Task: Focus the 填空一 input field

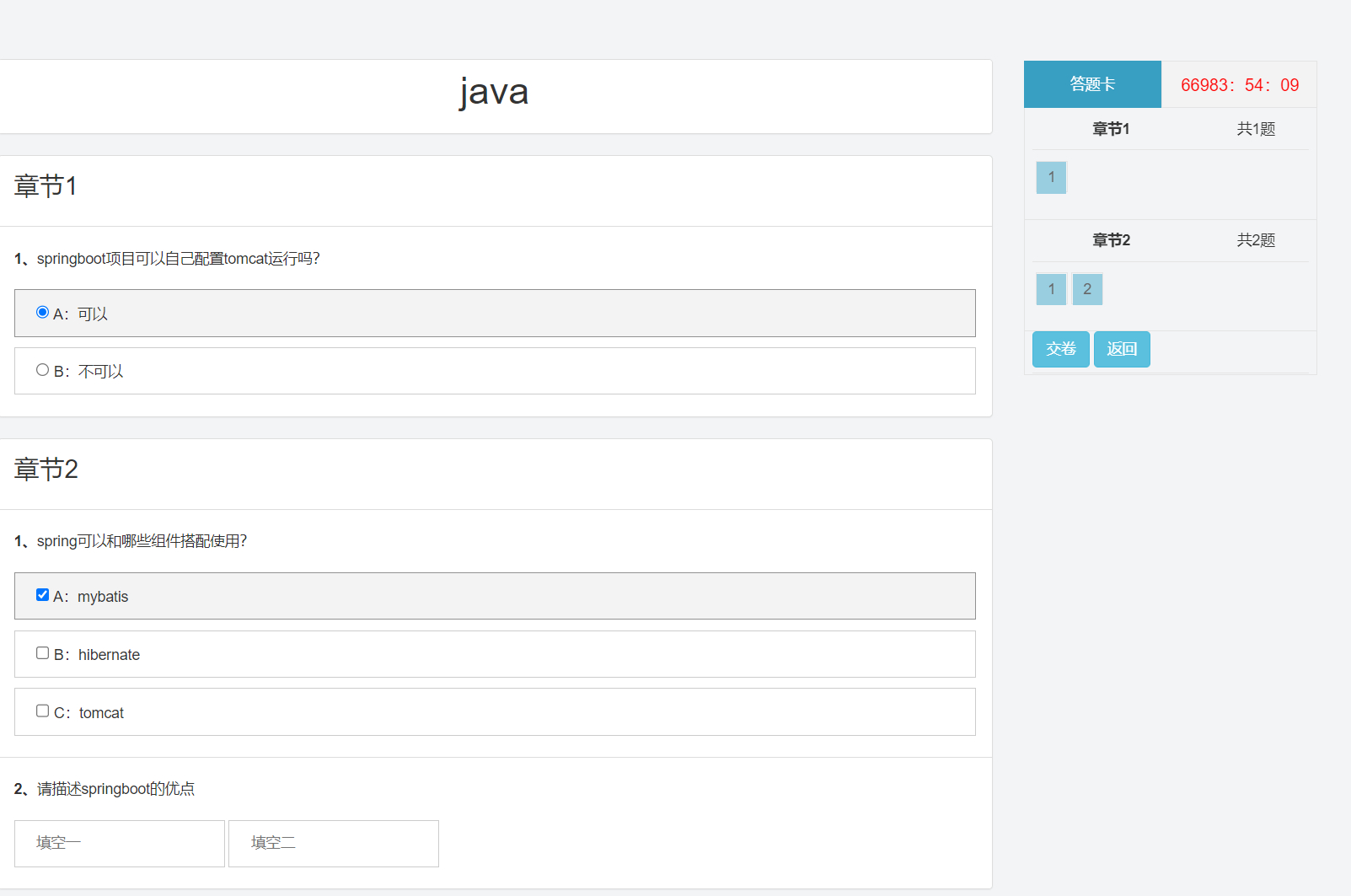Action: point(120,843)
